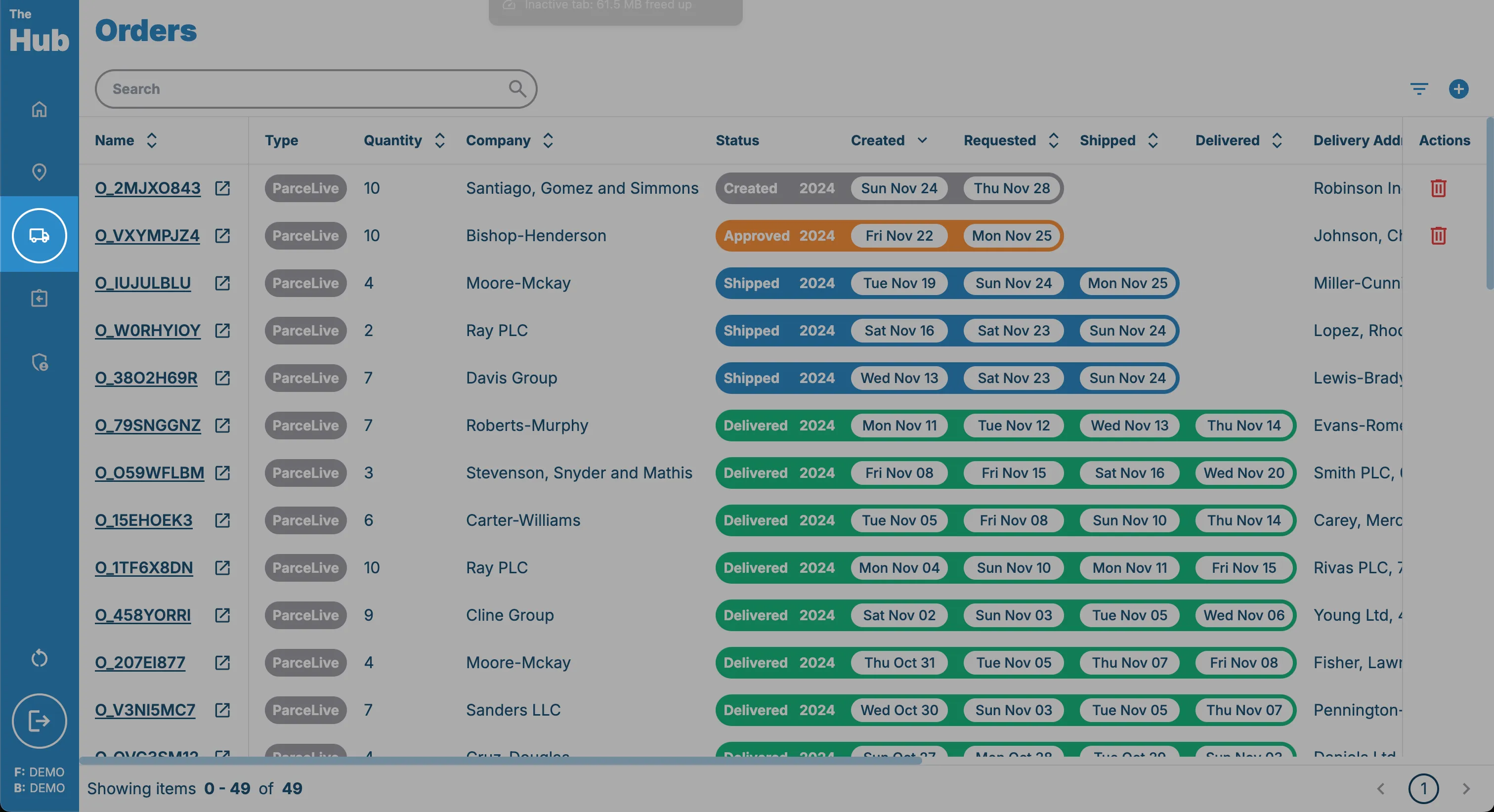The height and width of the screenshot is (812, 1494).
Task: Click the logout icon in sidebar
Action: [39, 721]
